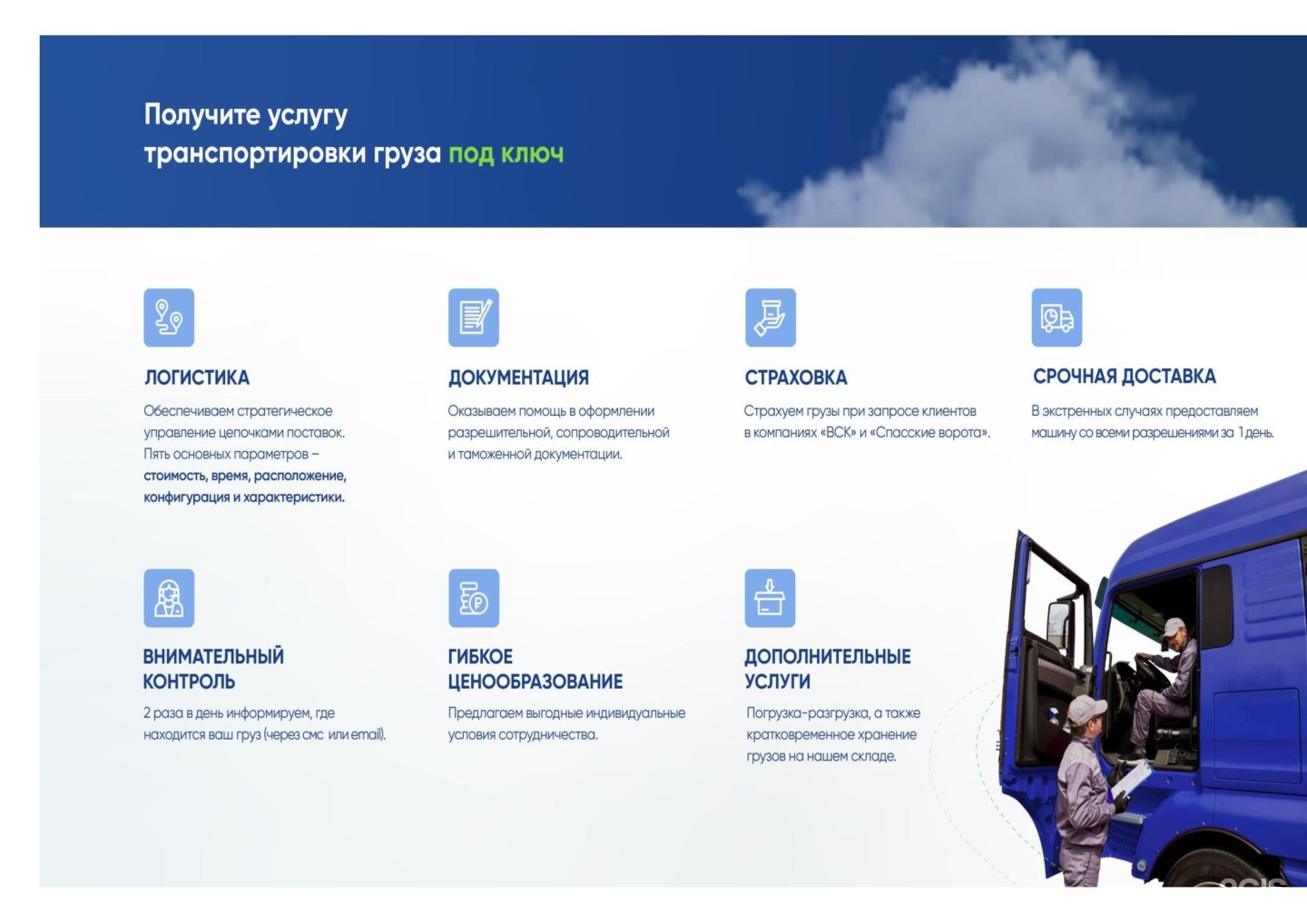Select the СТРАХОВКА heading
Viewport: 1307px width, 924px height.
796,378
